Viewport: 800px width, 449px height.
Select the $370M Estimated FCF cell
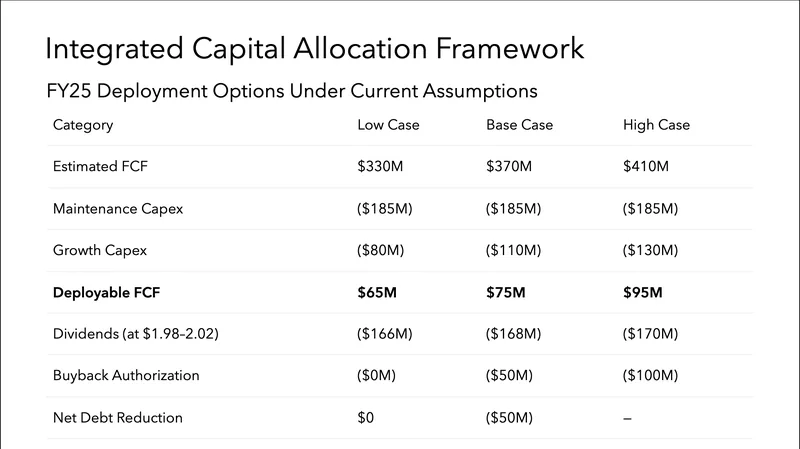(x=509, y=167)
